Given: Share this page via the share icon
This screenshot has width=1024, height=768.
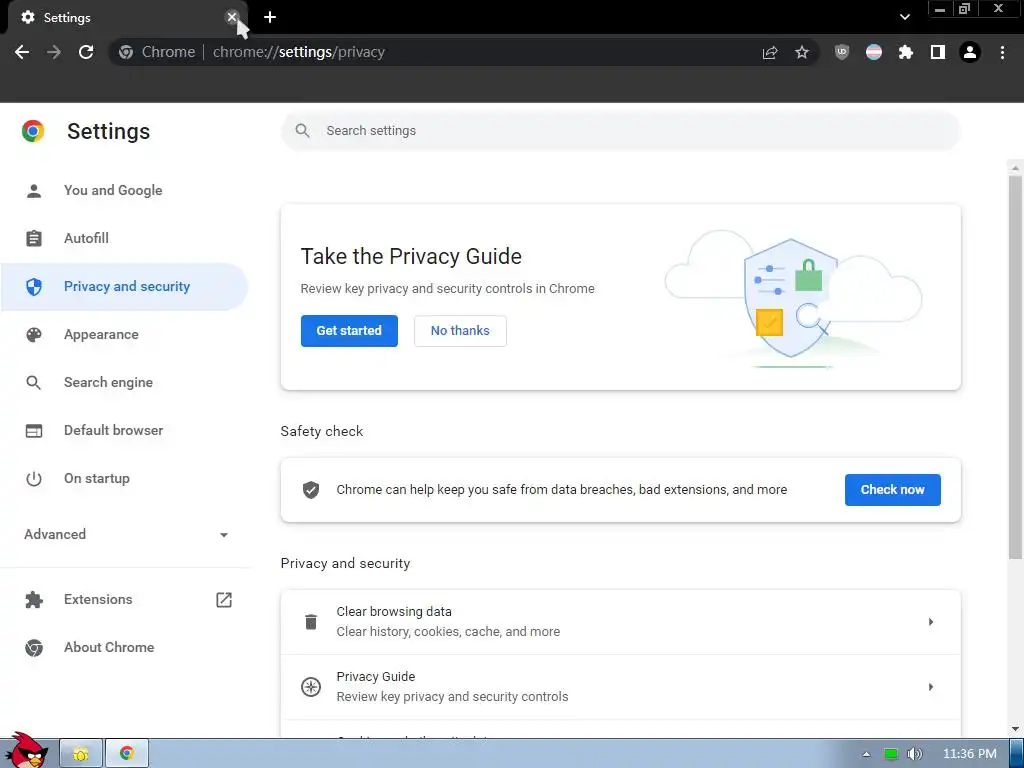Looking at the screenshot, I should click(x=770, y=52).
